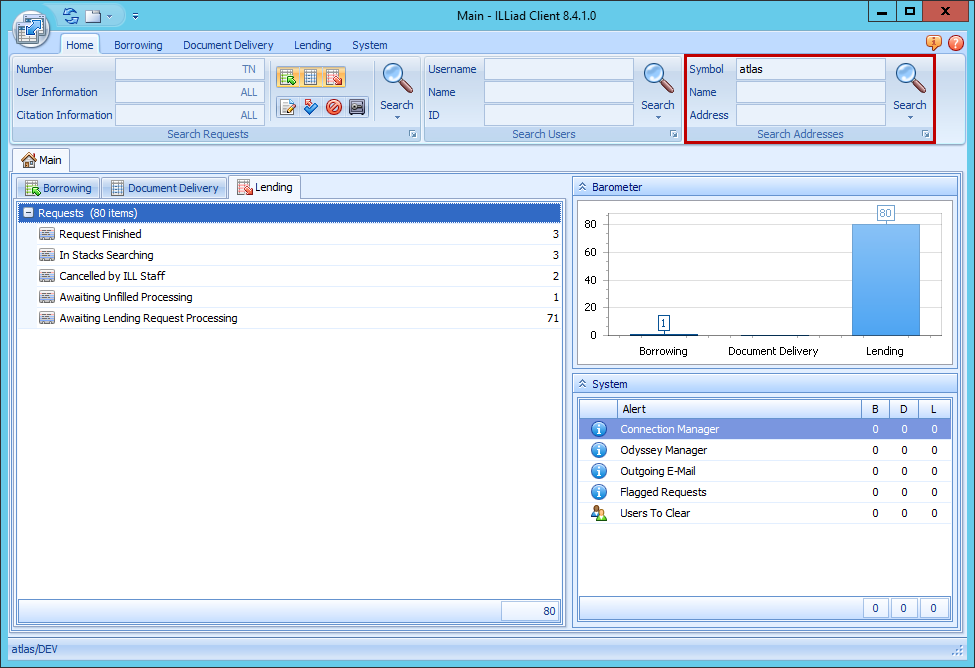Viewport: 975px width, 668px height.
Task: Expand the new document dropdown in quick access toolbar
Action: point(109,16)
